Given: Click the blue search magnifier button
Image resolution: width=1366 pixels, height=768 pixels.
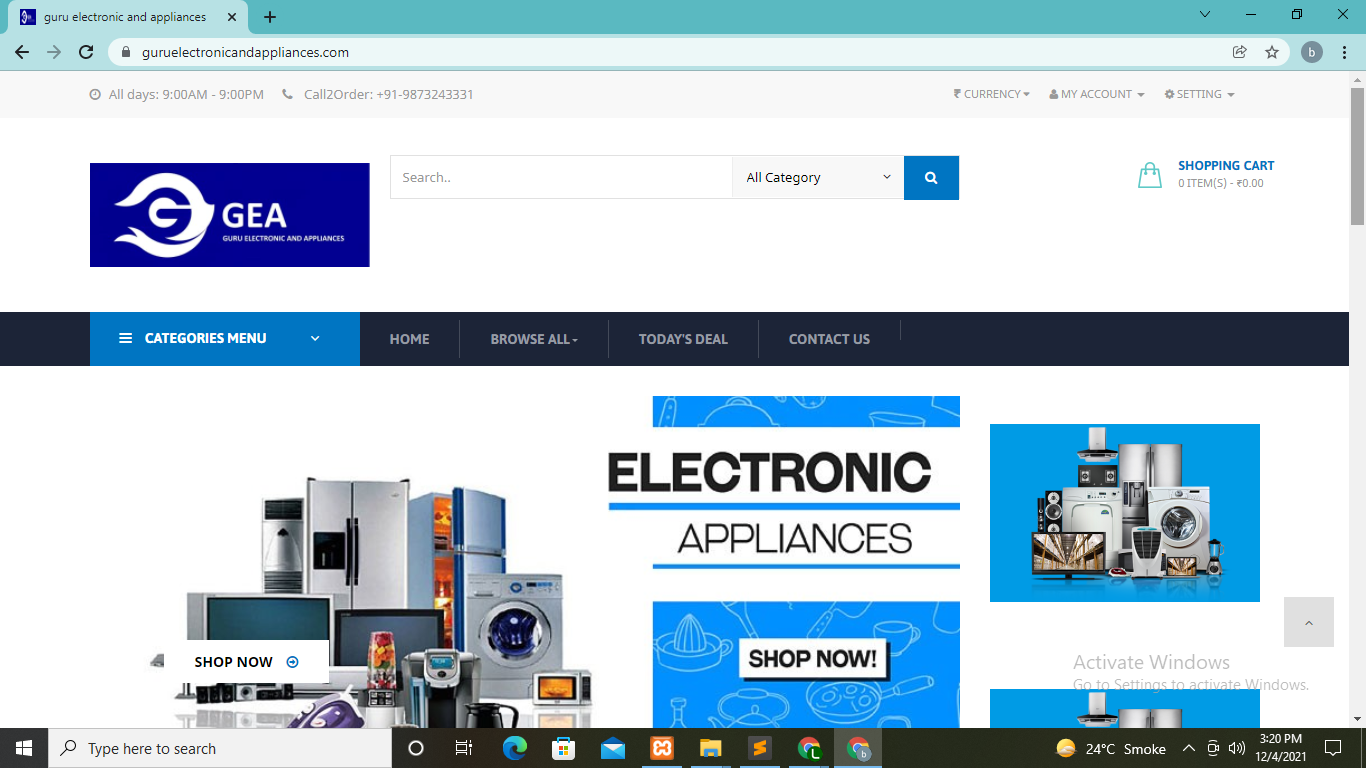Looking at the screenshot, I should point(931,178).
